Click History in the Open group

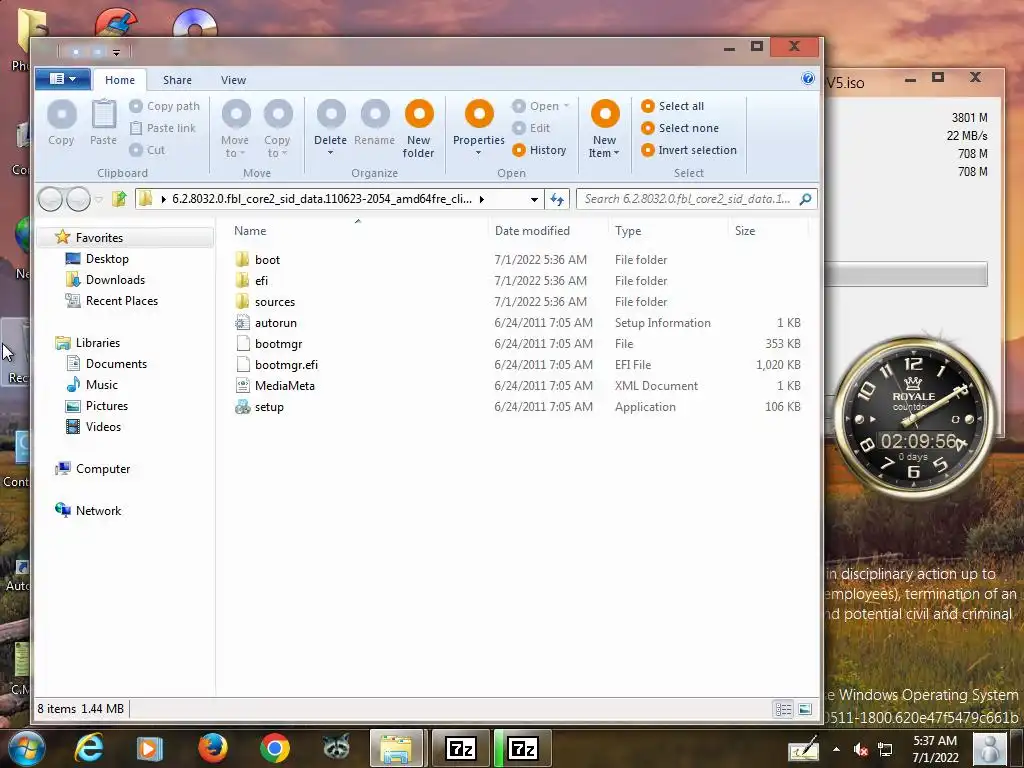pos(539,150)
